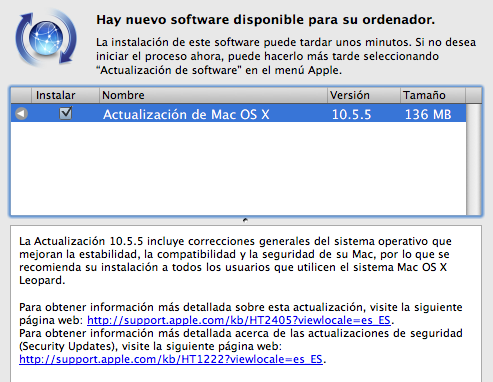Click the update list vertical scrollbar
The image size is (493, 382).
click(473, 159)
